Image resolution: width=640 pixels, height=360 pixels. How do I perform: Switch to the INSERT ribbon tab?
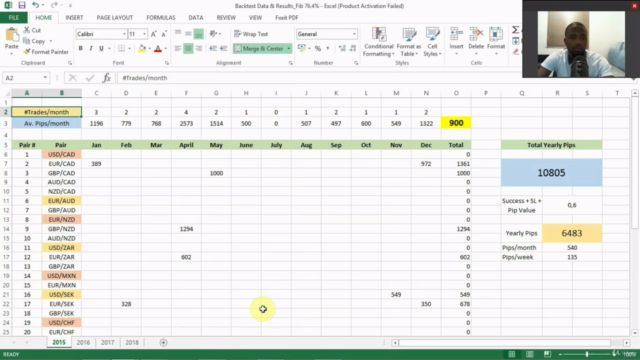[x=74, y=18]
